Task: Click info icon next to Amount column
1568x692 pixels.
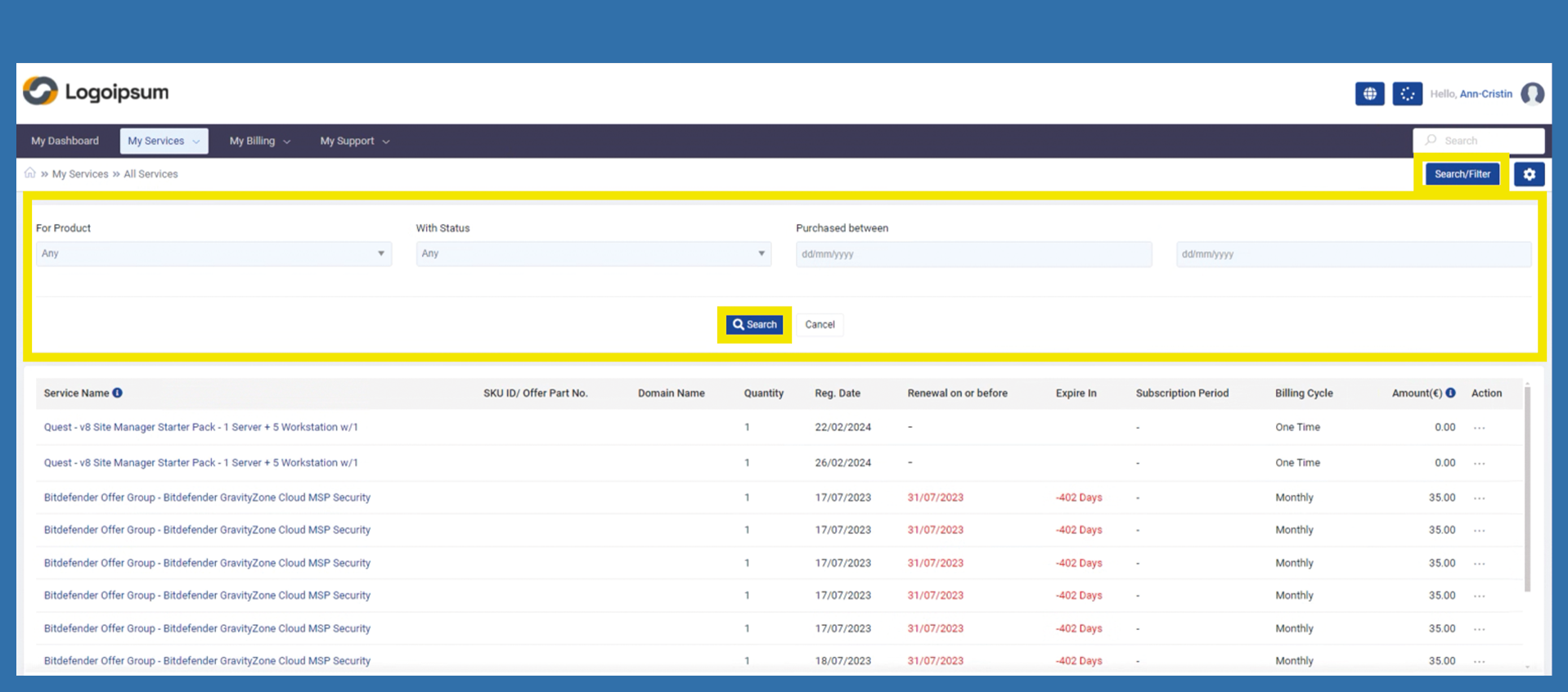Action: pyautogui.click(x=1450, y=393)
